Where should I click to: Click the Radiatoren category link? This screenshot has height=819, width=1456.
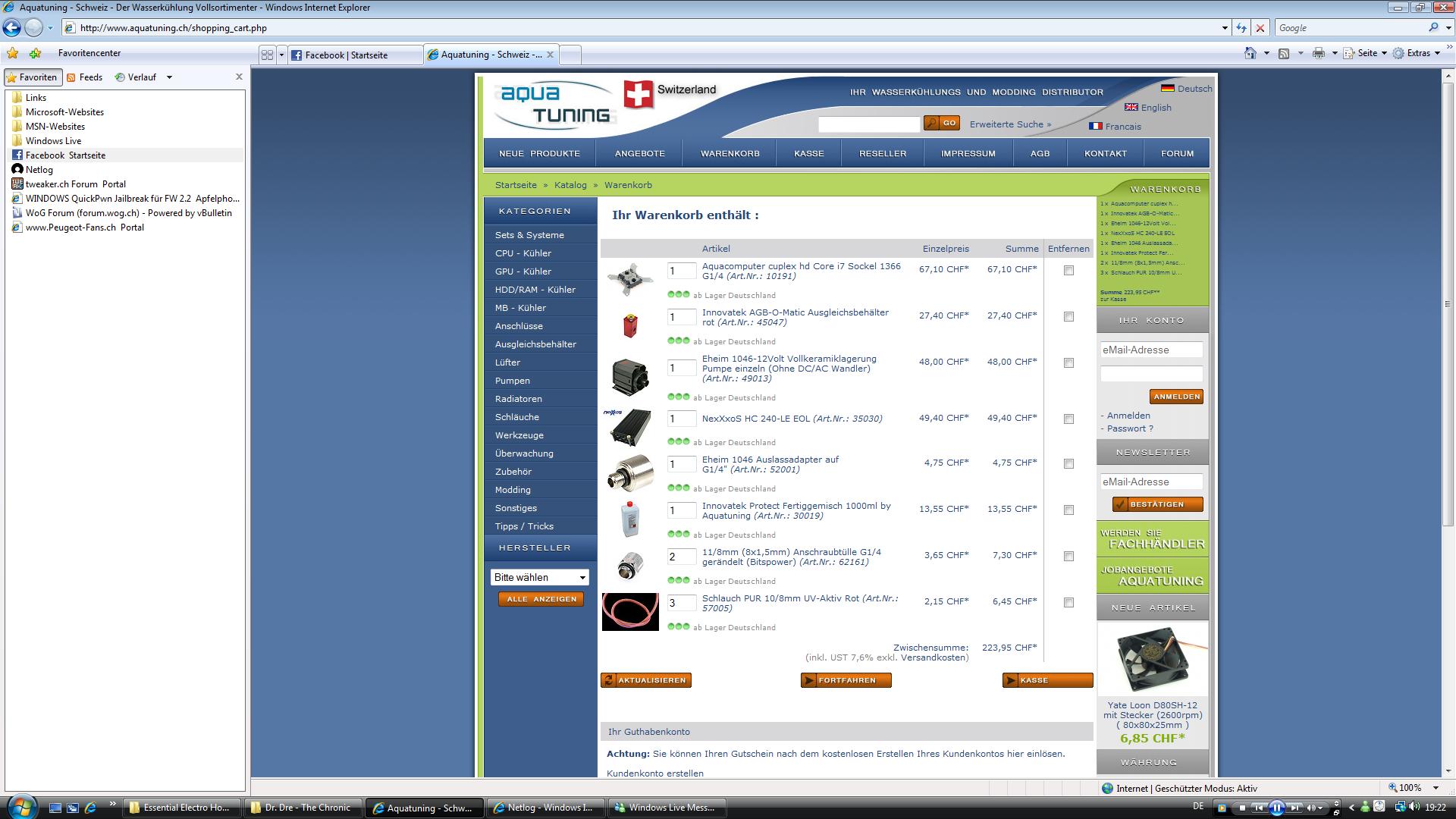point(519,399)
